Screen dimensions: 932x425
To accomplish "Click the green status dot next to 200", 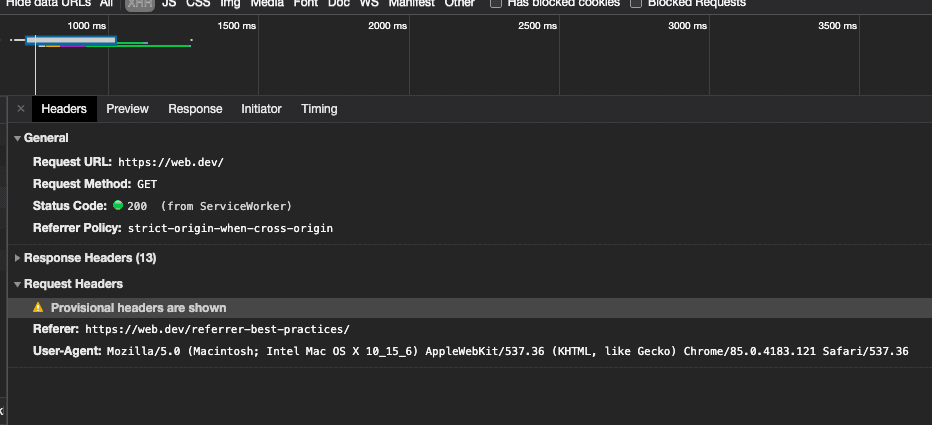I will [118, 206].
